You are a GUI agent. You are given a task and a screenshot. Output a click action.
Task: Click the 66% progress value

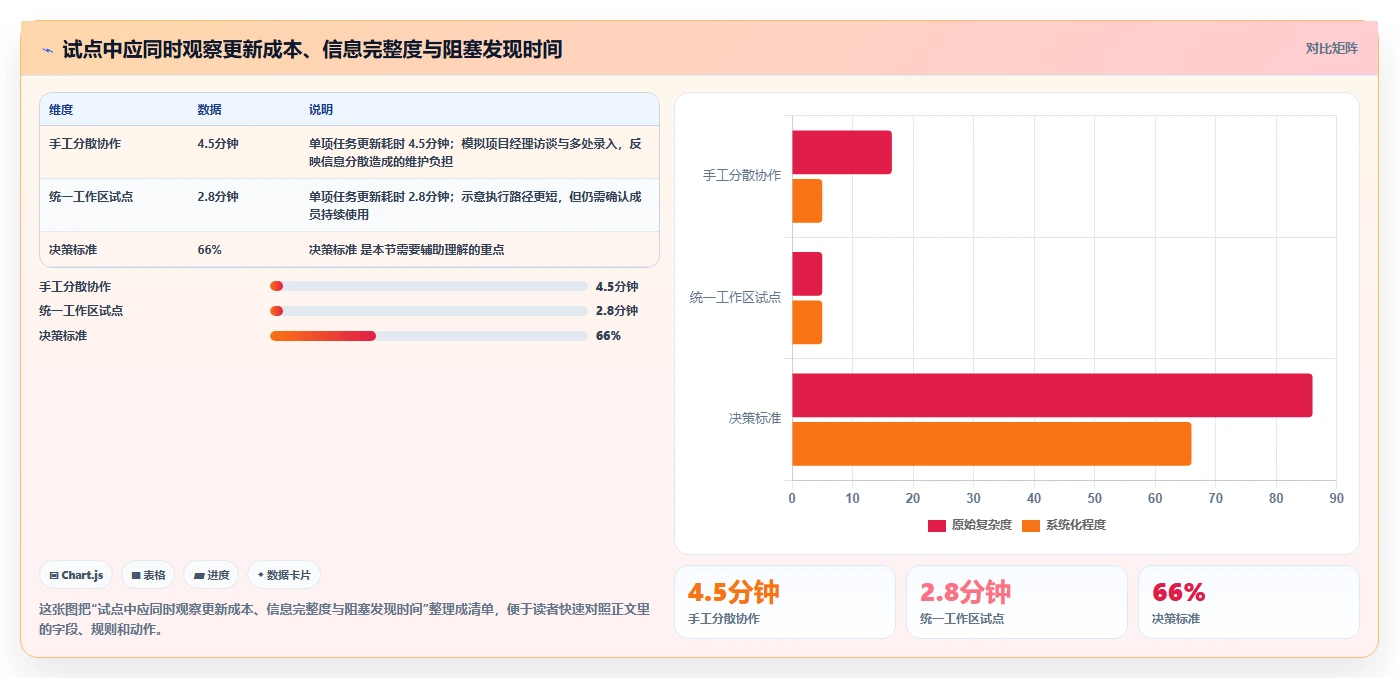[608, 336]
